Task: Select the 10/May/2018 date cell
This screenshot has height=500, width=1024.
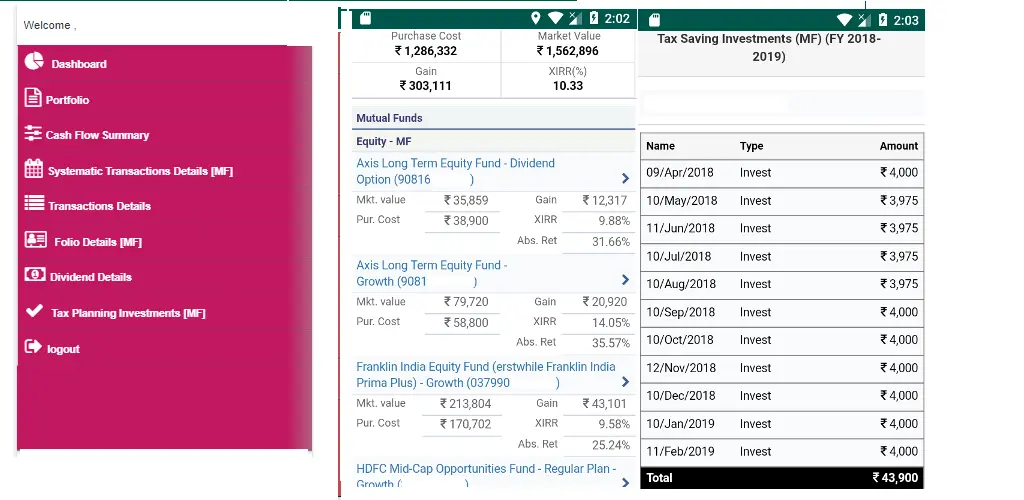Action: pyautogui.click(x=682, y=201)
